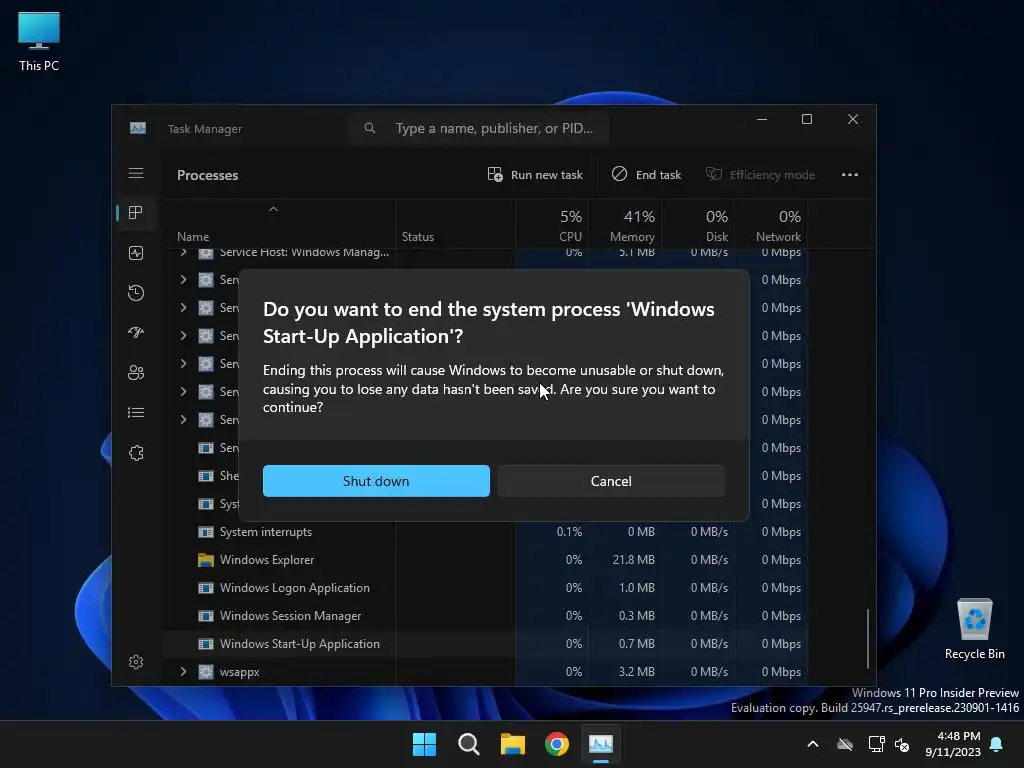Select the wsappx process row
The width and height of the screenshot is (1024, 768).
tap(486, 671)
